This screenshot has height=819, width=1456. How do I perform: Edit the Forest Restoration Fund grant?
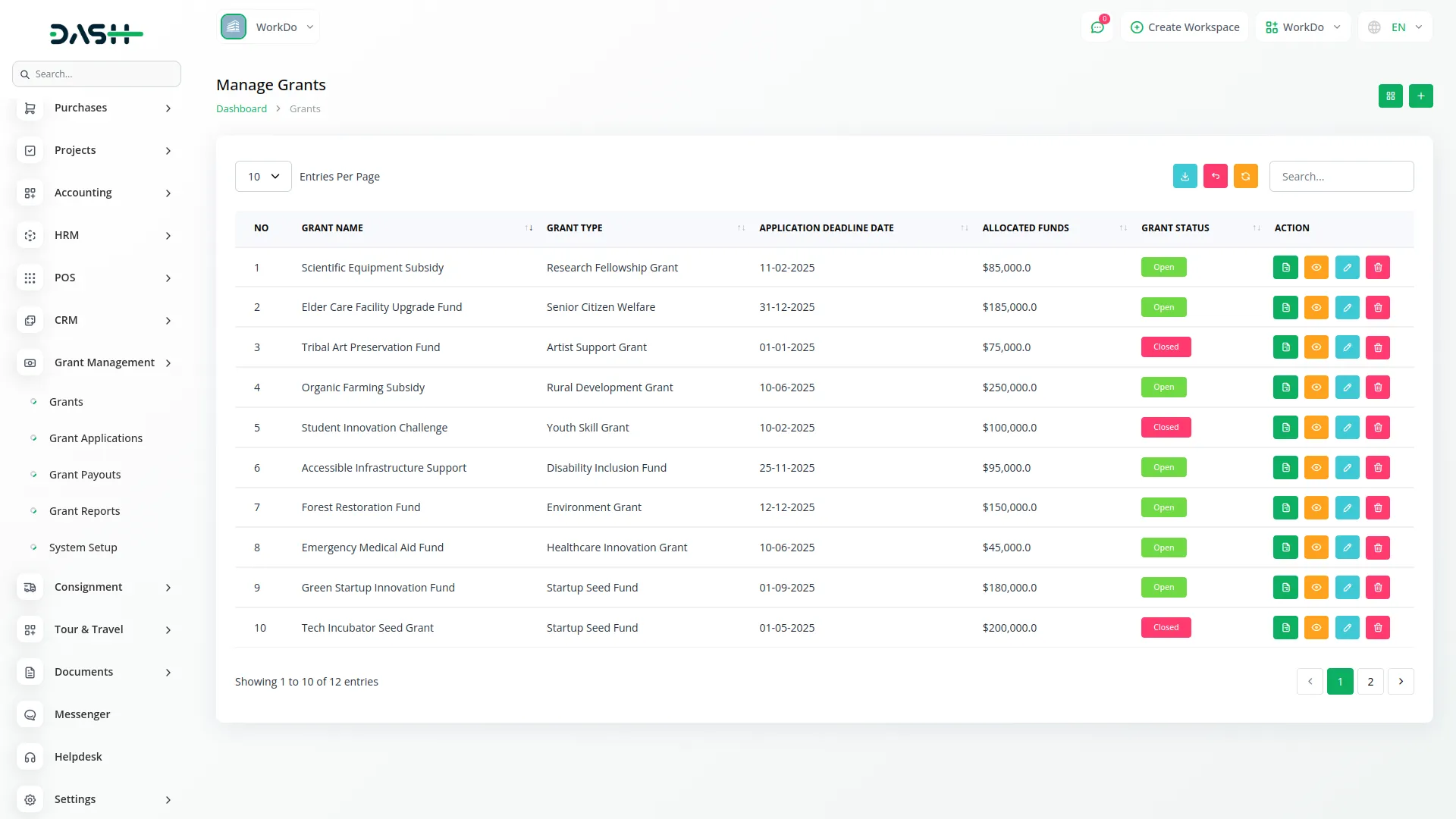[x=1347, y=507]
